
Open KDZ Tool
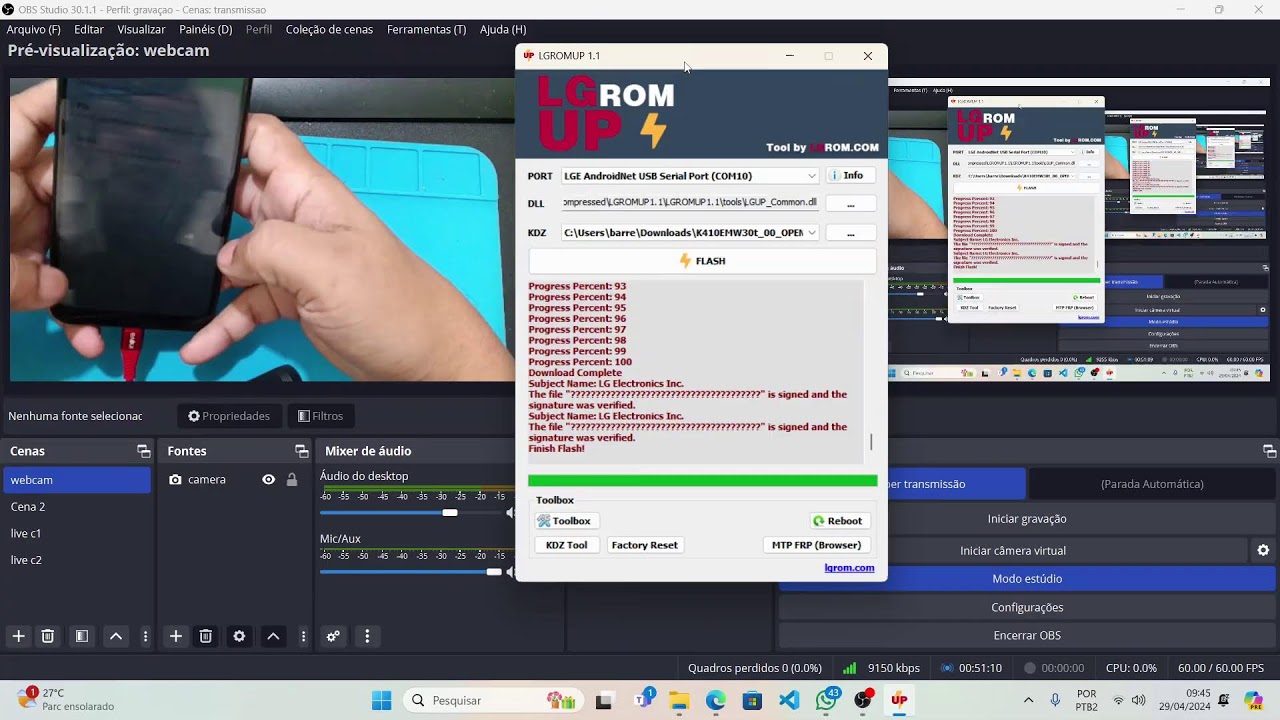(x=567, y=545)
